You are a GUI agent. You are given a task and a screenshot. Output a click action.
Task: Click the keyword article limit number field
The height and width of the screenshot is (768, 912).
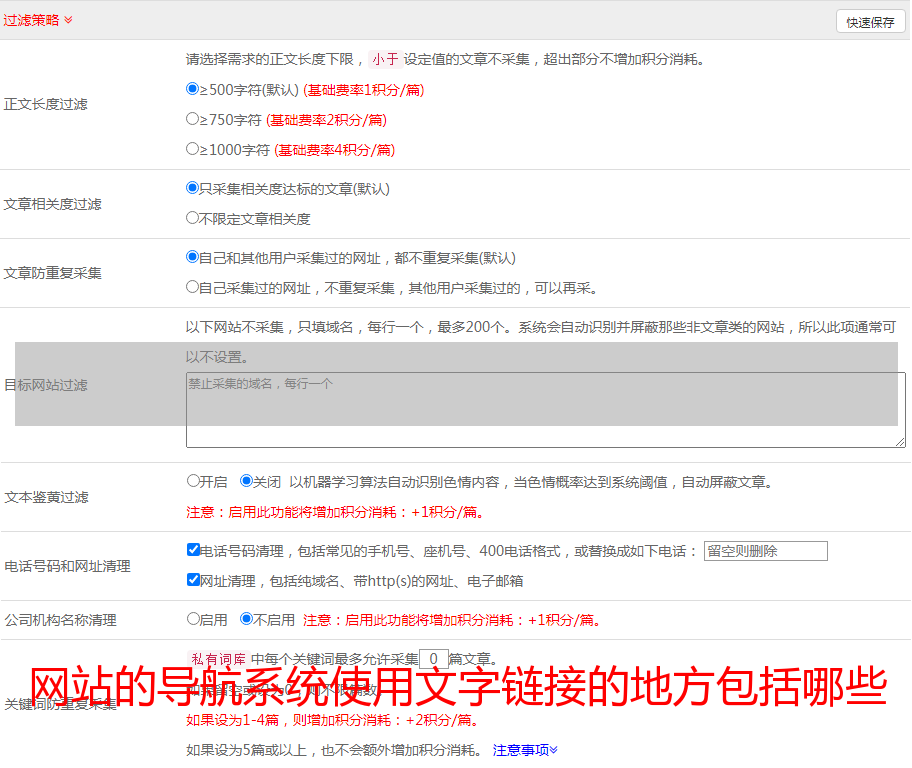coord(433,659)
